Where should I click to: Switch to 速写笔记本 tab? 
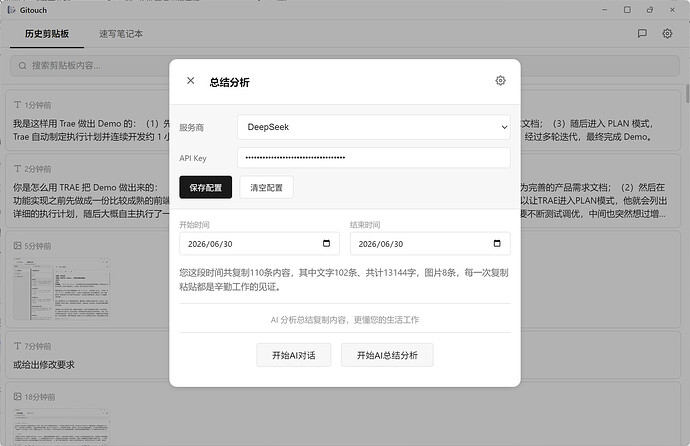tap(121, 34)
